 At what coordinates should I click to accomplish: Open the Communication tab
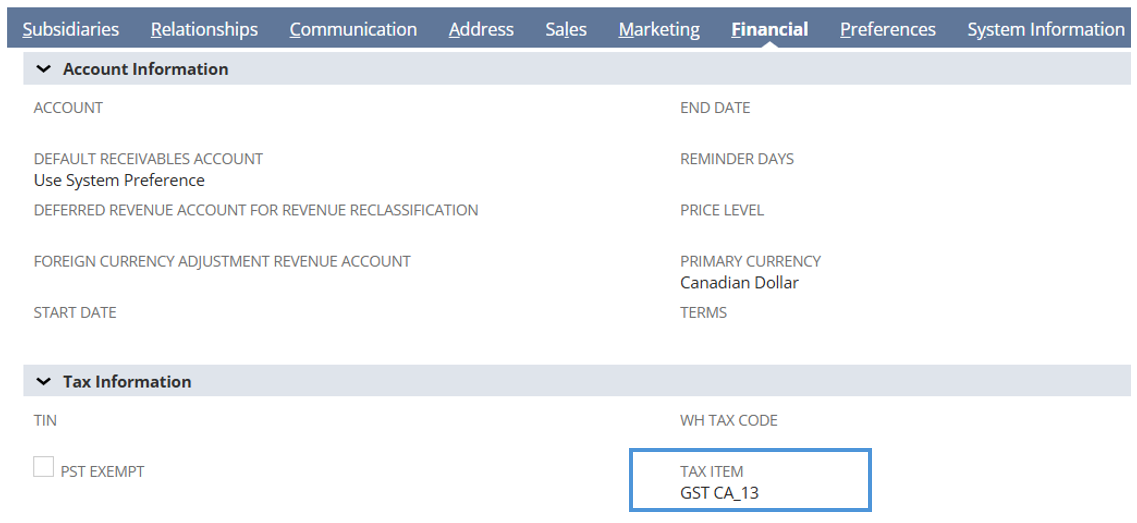353,29
